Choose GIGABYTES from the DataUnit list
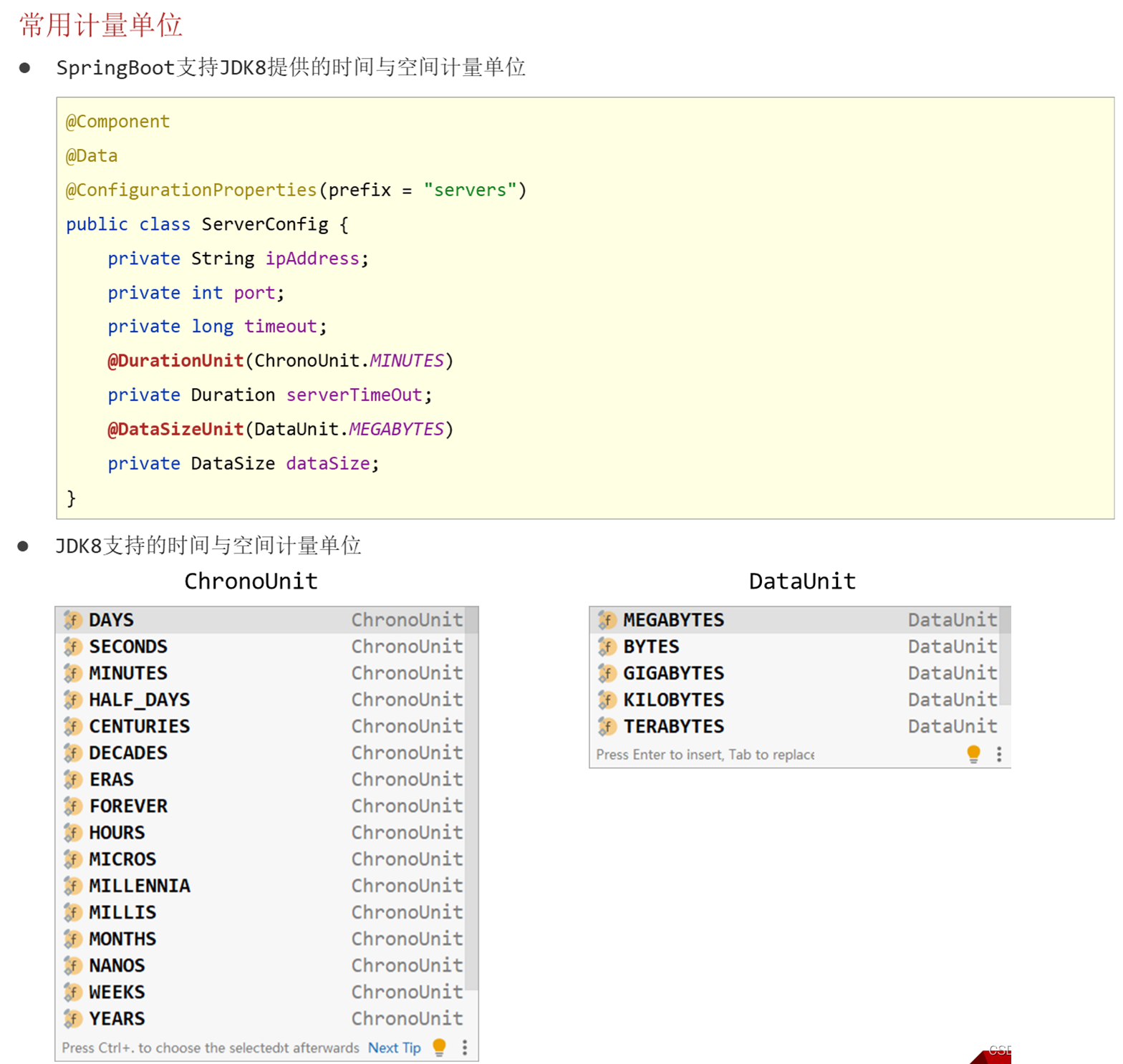 795,672
